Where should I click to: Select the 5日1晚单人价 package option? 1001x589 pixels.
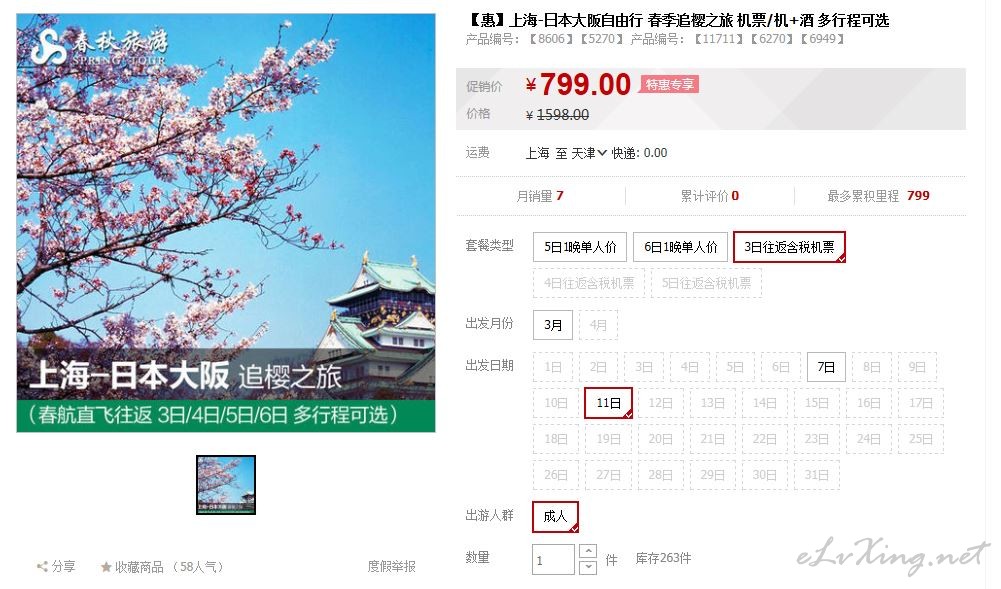580,247
